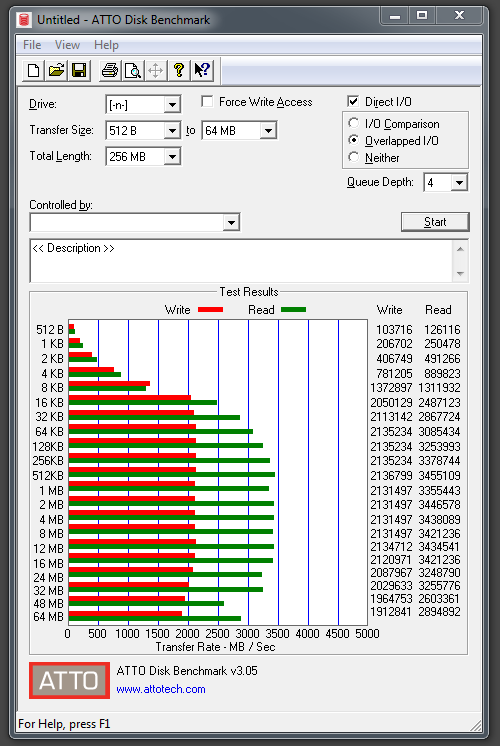The image size is (500, 746).
Task: Expand the Controlled by combo box
Action: (x=231, y=223)
